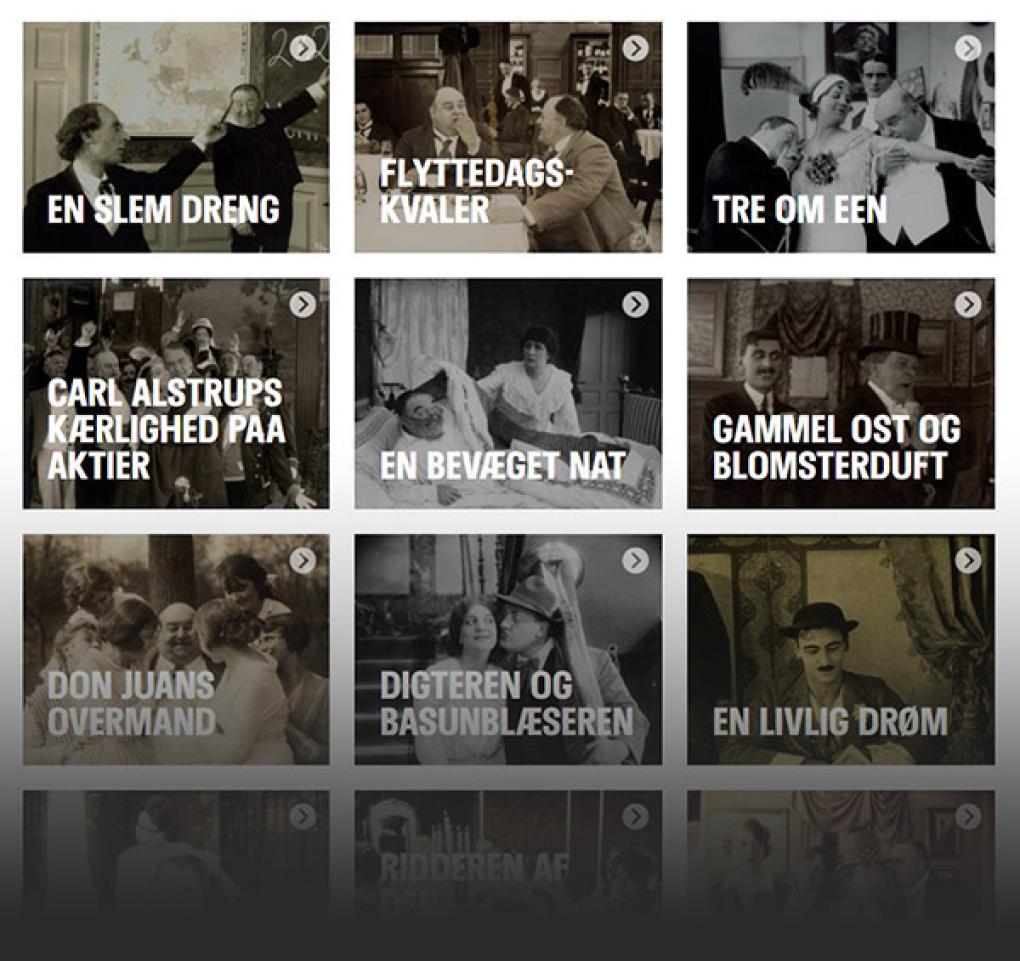Click arrow icon on Don Juans Overmand card

[x=302, y=560]
